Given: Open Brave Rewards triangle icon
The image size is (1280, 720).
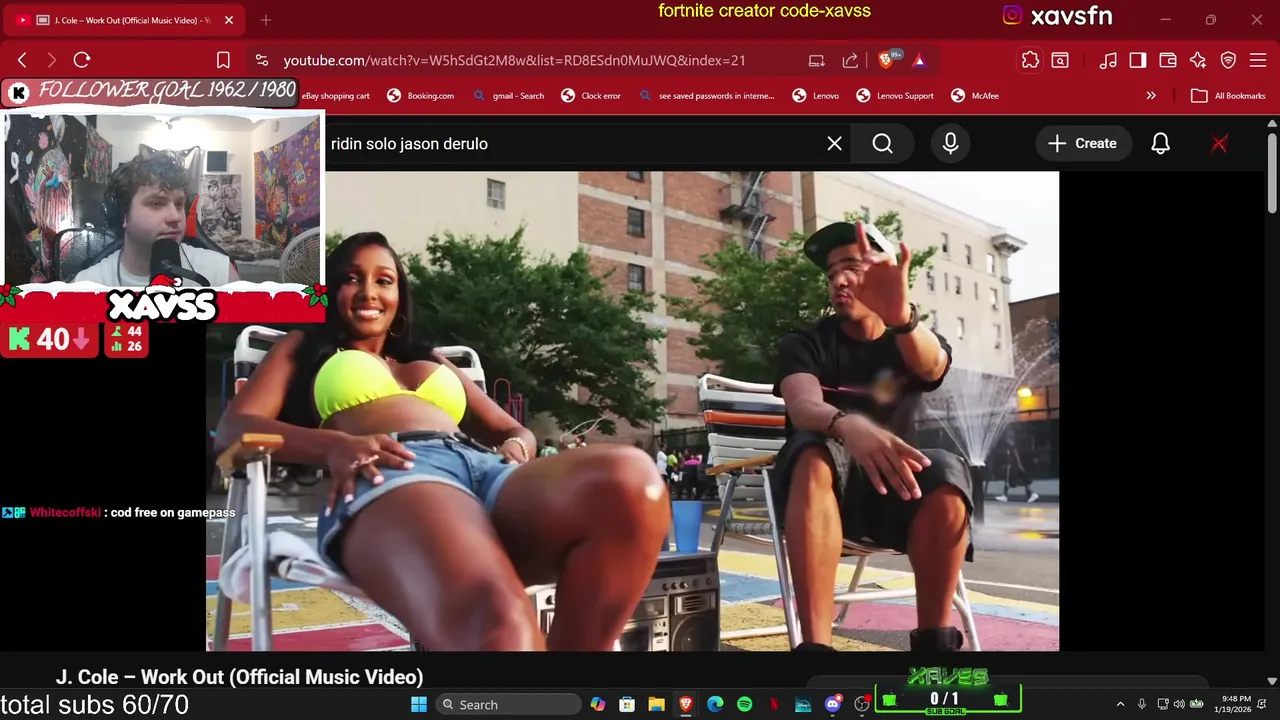Looking at the screenshot, I should click(919, 60).
